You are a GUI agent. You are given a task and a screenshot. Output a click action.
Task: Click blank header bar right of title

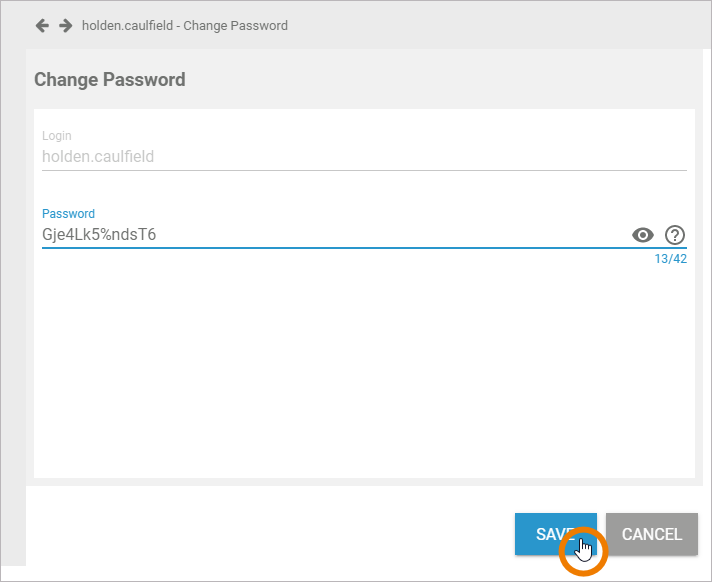[500, 25]
